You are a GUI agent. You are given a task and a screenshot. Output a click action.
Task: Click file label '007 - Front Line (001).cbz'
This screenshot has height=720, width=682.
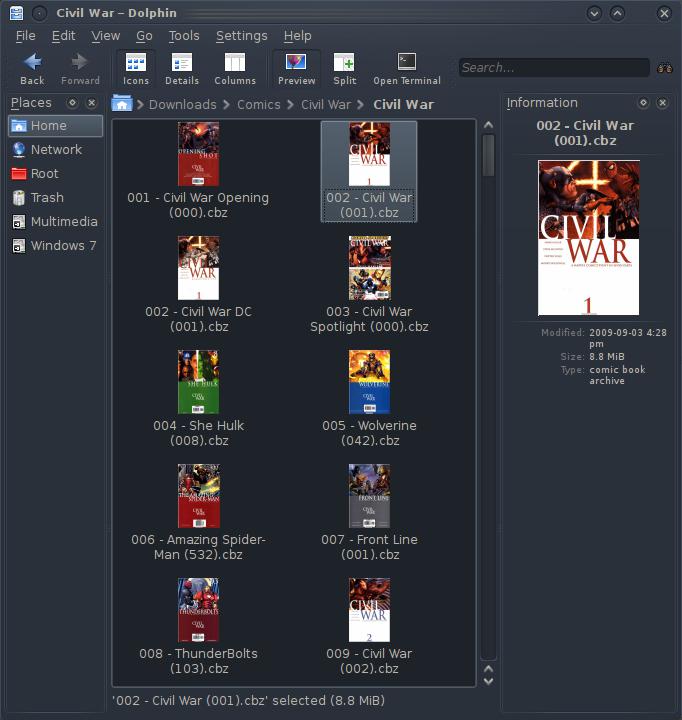pos(369,547)
